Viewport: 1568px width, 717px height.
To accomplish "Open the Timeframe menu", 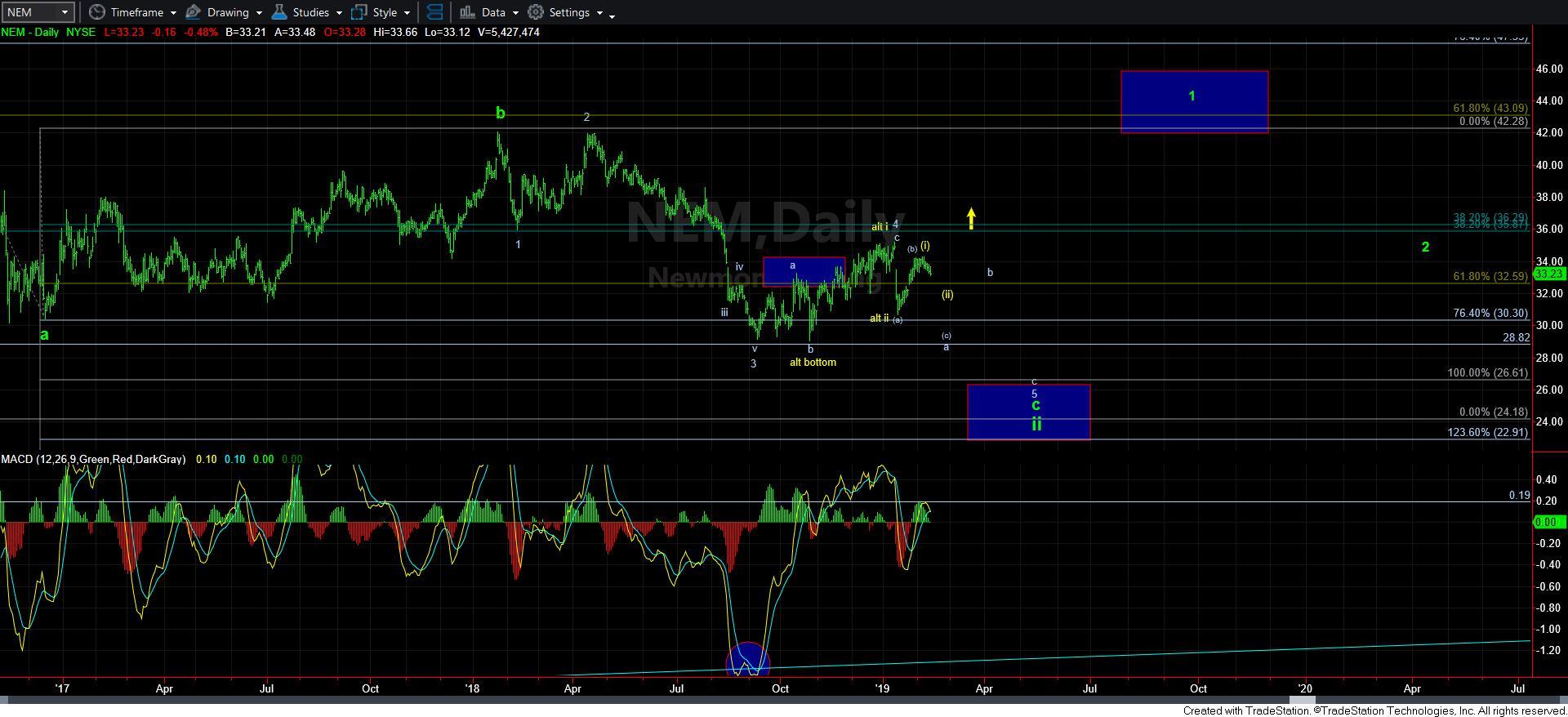I will coord(132,12).
